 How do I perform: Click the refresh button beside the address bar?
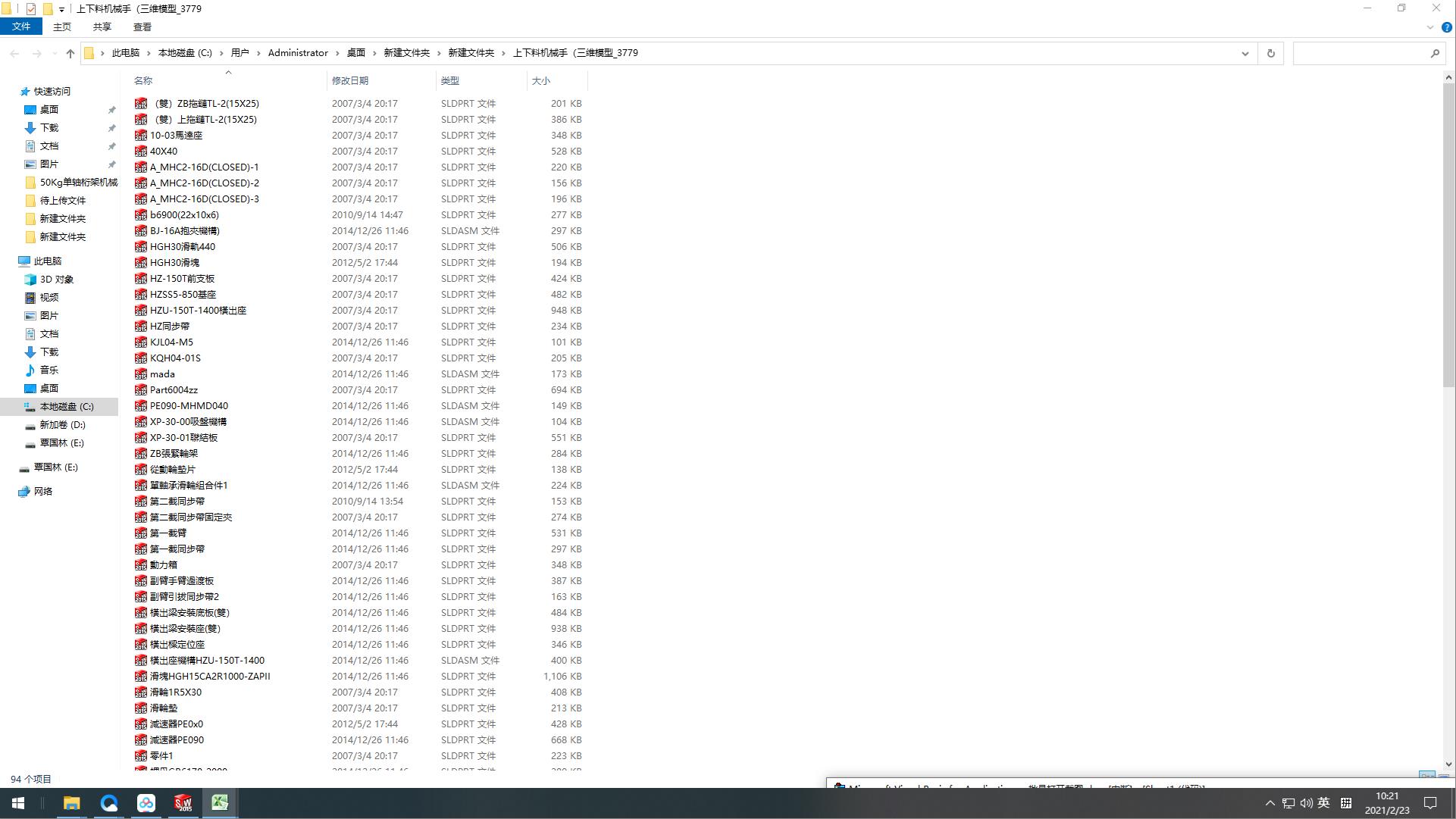click(1270, 53)
